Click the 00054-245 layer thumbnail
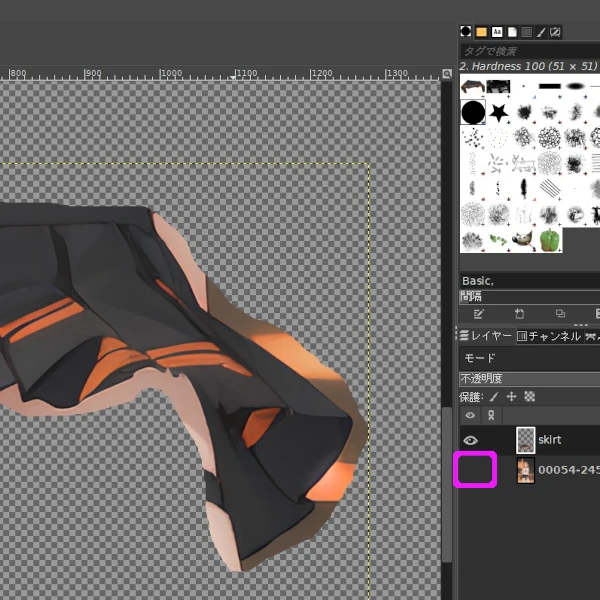Screen dimensions: 600x600 (526, 470)
